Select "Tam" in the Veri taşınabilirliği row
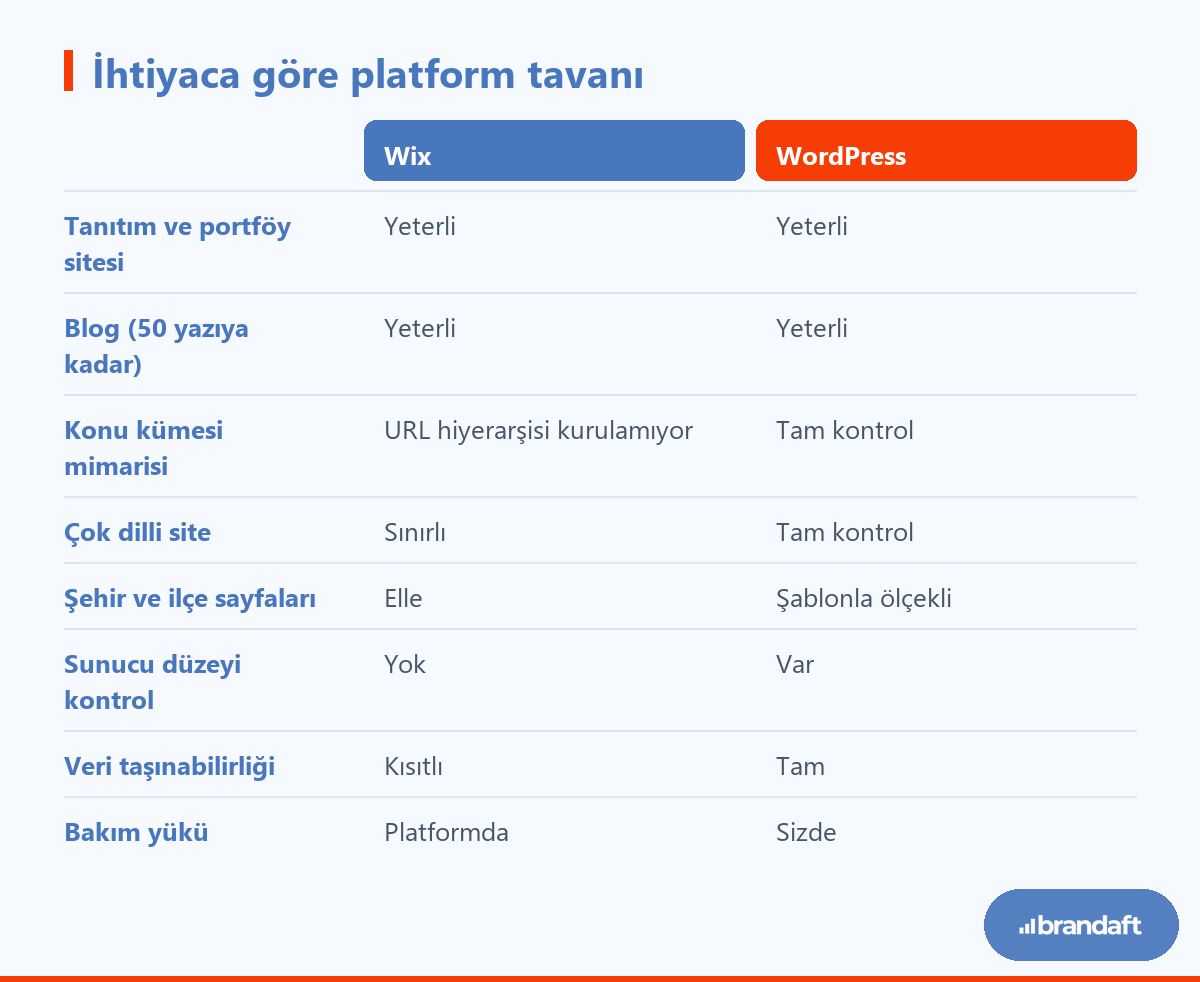1200x982 pixels. tap(800, 766)
